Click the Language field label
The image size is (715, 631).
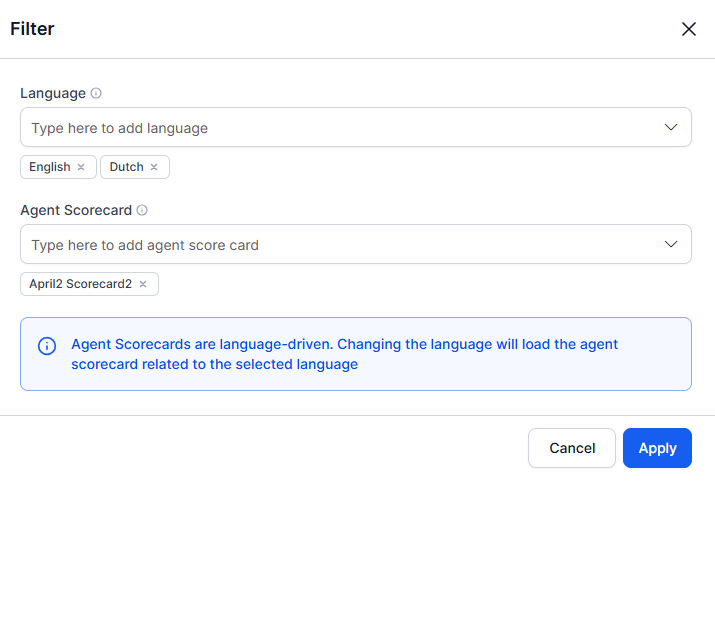tap(53, 93)
